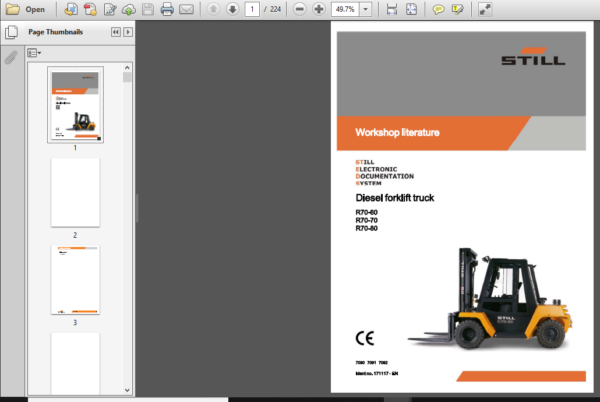Click the thumbnail scrollbar down arrow

[x=127, y=390]
